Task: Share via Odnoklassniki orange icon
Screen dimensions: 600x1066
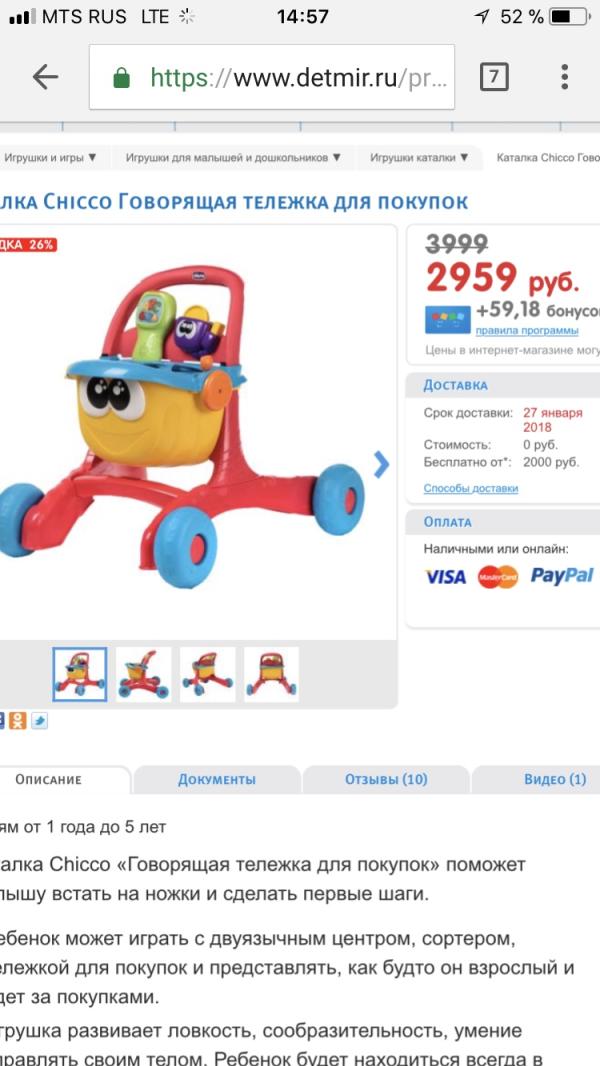Action: point(18,721)
